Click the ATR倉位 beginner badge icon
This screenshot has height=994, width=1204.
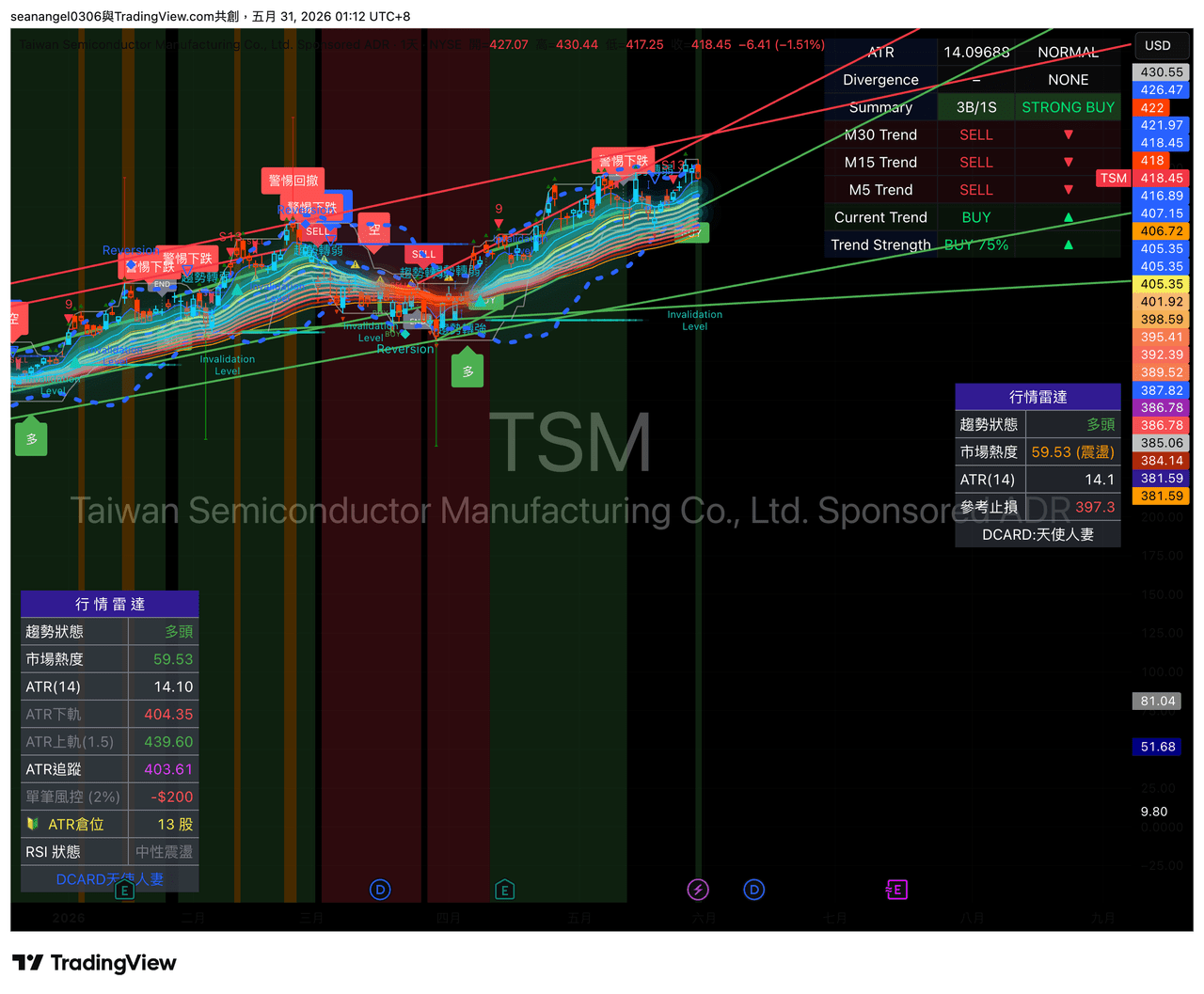click(33, 824)
